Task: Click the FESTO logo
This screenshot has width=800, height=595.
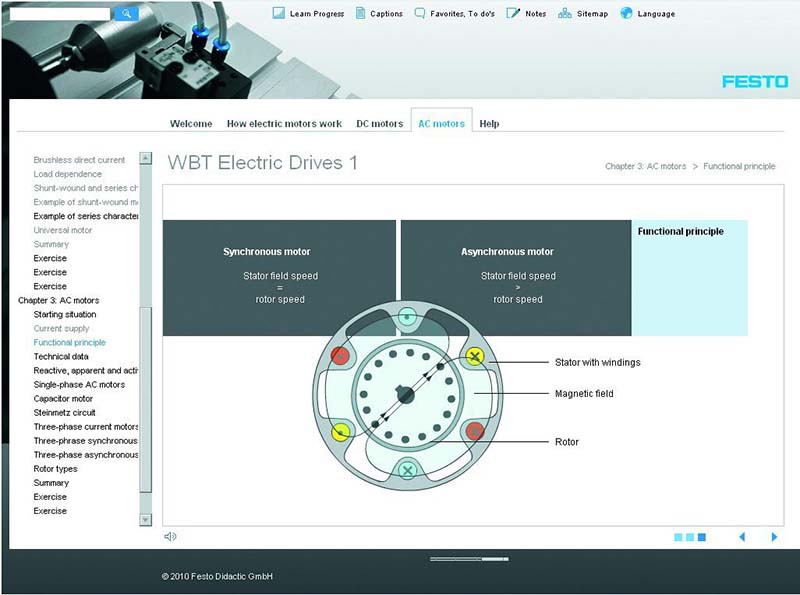Action: click(755, 82)
